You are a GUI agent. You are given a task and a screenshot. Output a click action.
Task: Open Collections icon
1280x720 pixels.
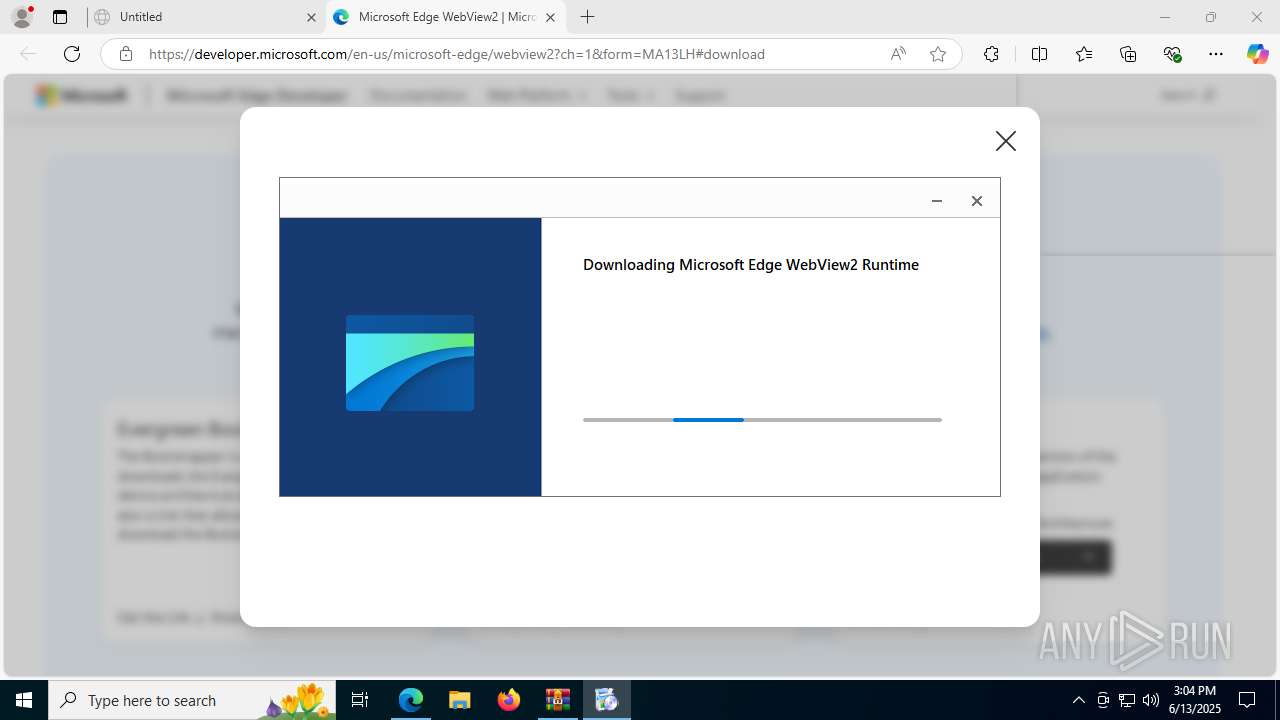pos(1128,54)
